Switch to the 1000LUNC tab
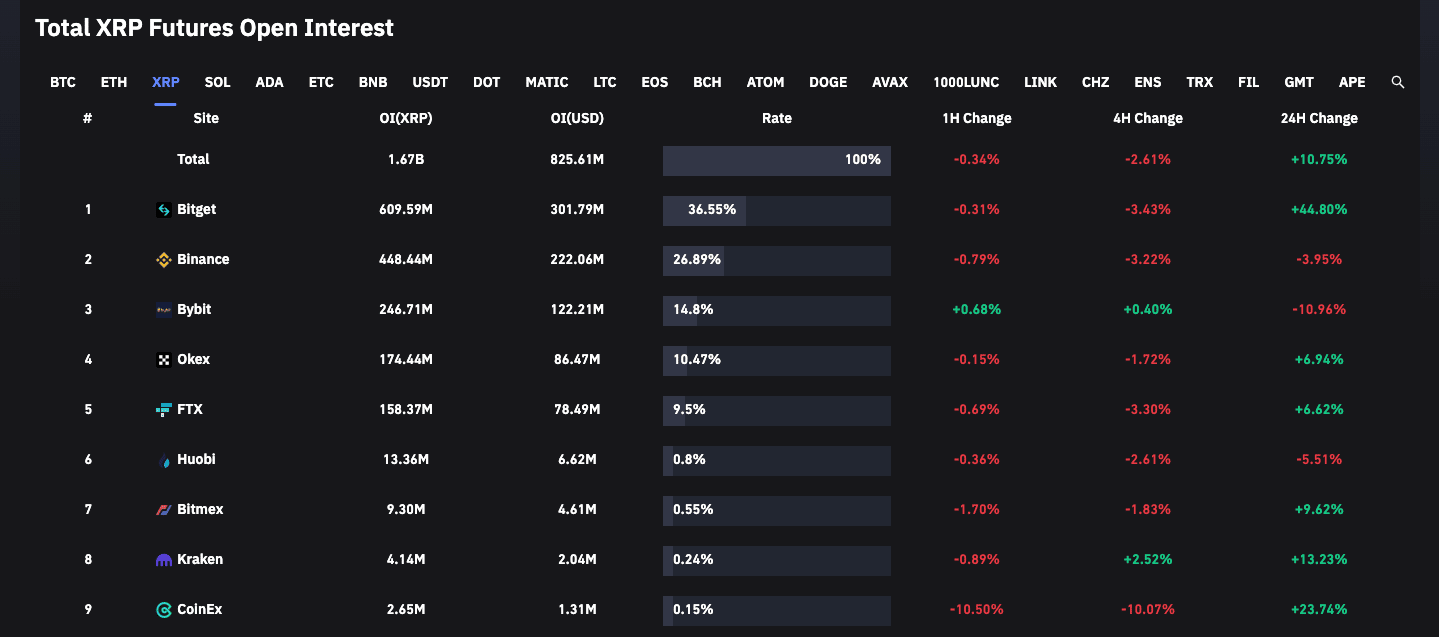Screen dimensions: 1439x637 coord(966,82)
